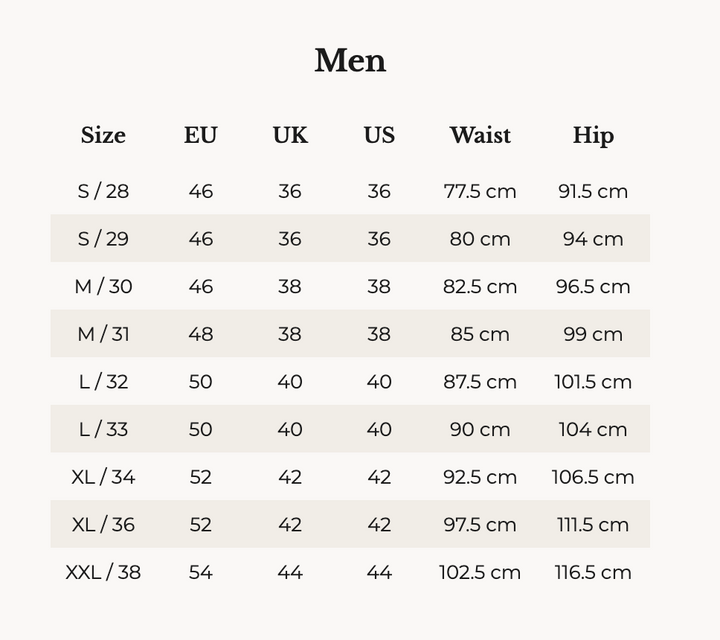Screen dimensions: 720x640
Task: Click the 111.5 cm hip value
Action: (593, 525)
